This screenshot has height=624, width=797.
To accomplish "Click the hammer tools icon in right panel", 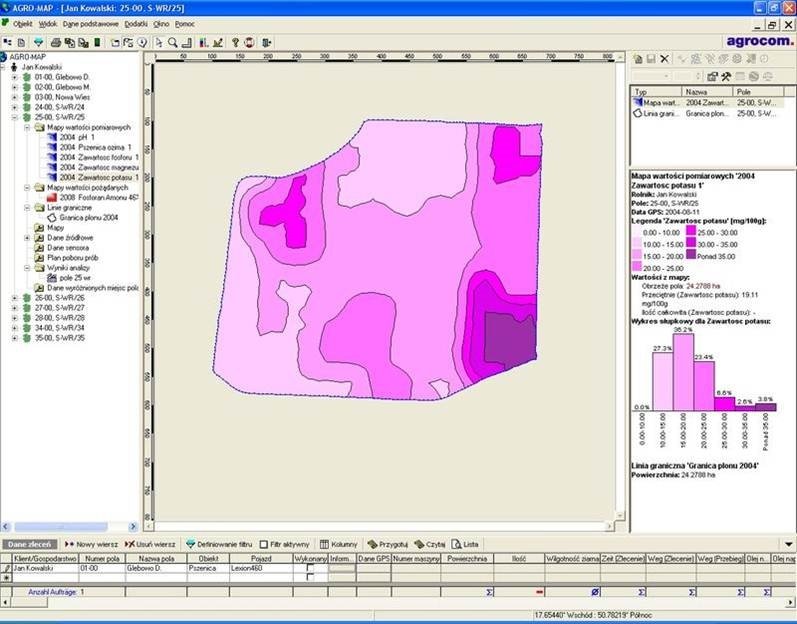I will point(727,76).
